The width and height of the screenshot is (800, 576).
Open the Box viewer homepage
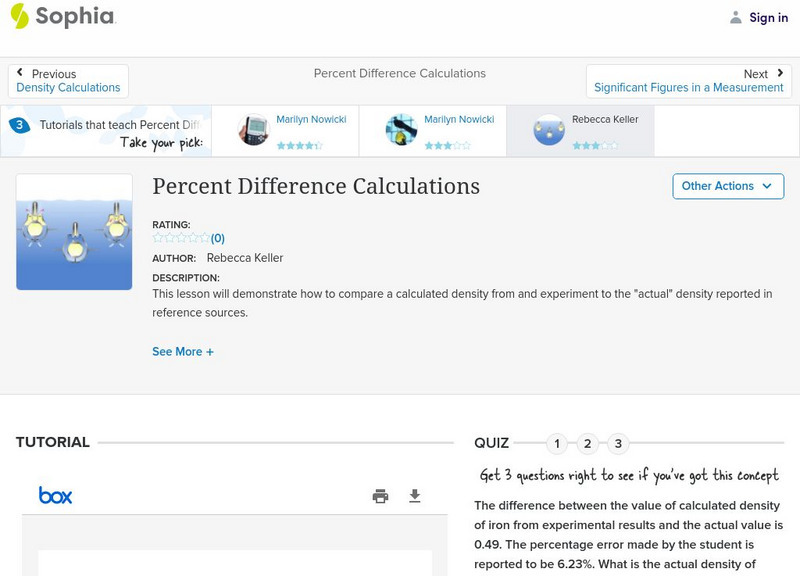pos(52,494)
